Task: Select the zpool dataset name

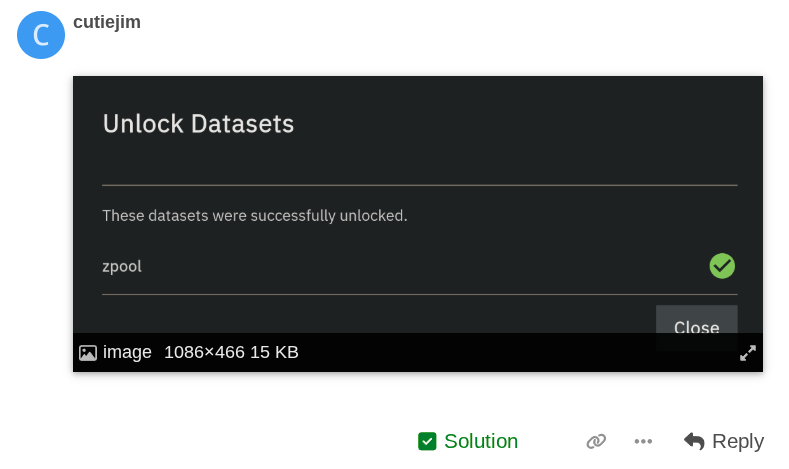Action: click(122, 266)
